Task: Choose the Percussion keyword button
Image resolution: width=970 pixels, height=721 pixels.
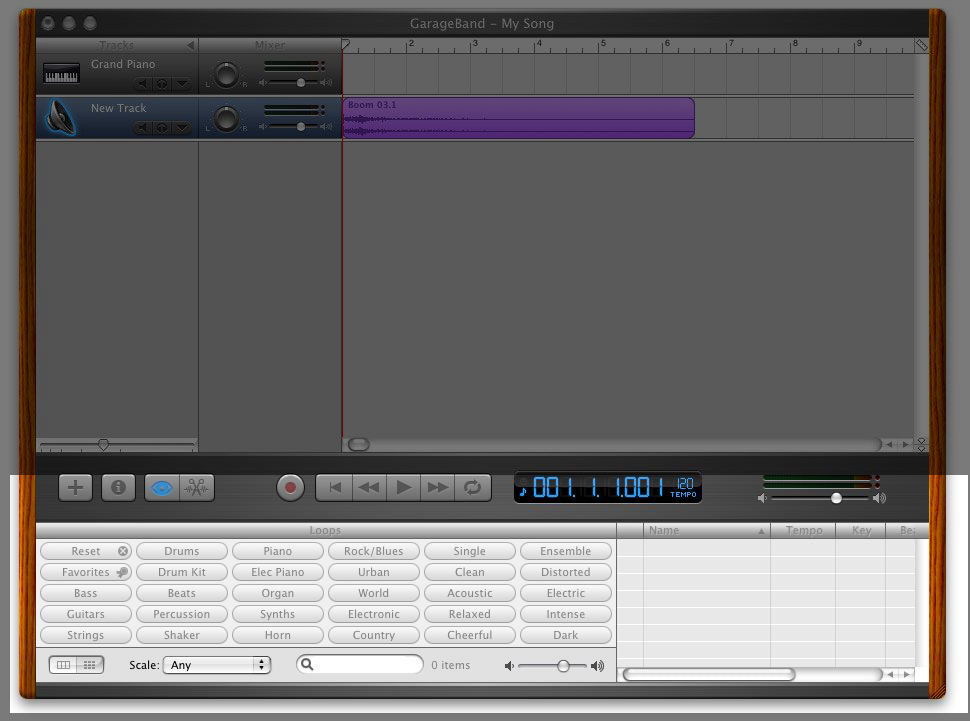Action: 182,614
